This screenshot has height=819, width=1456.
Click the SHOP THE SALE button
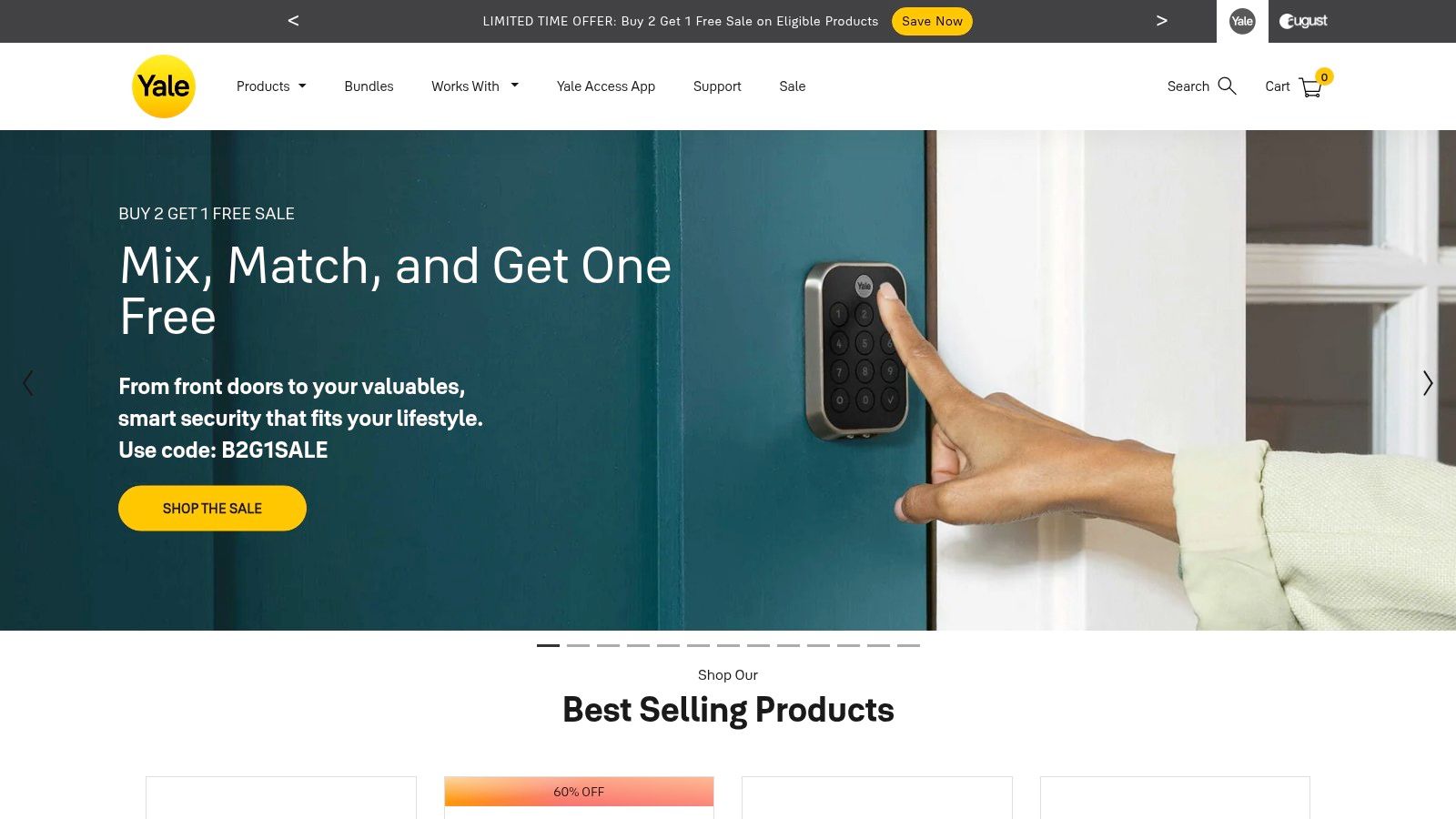click(x=212, y=508)
